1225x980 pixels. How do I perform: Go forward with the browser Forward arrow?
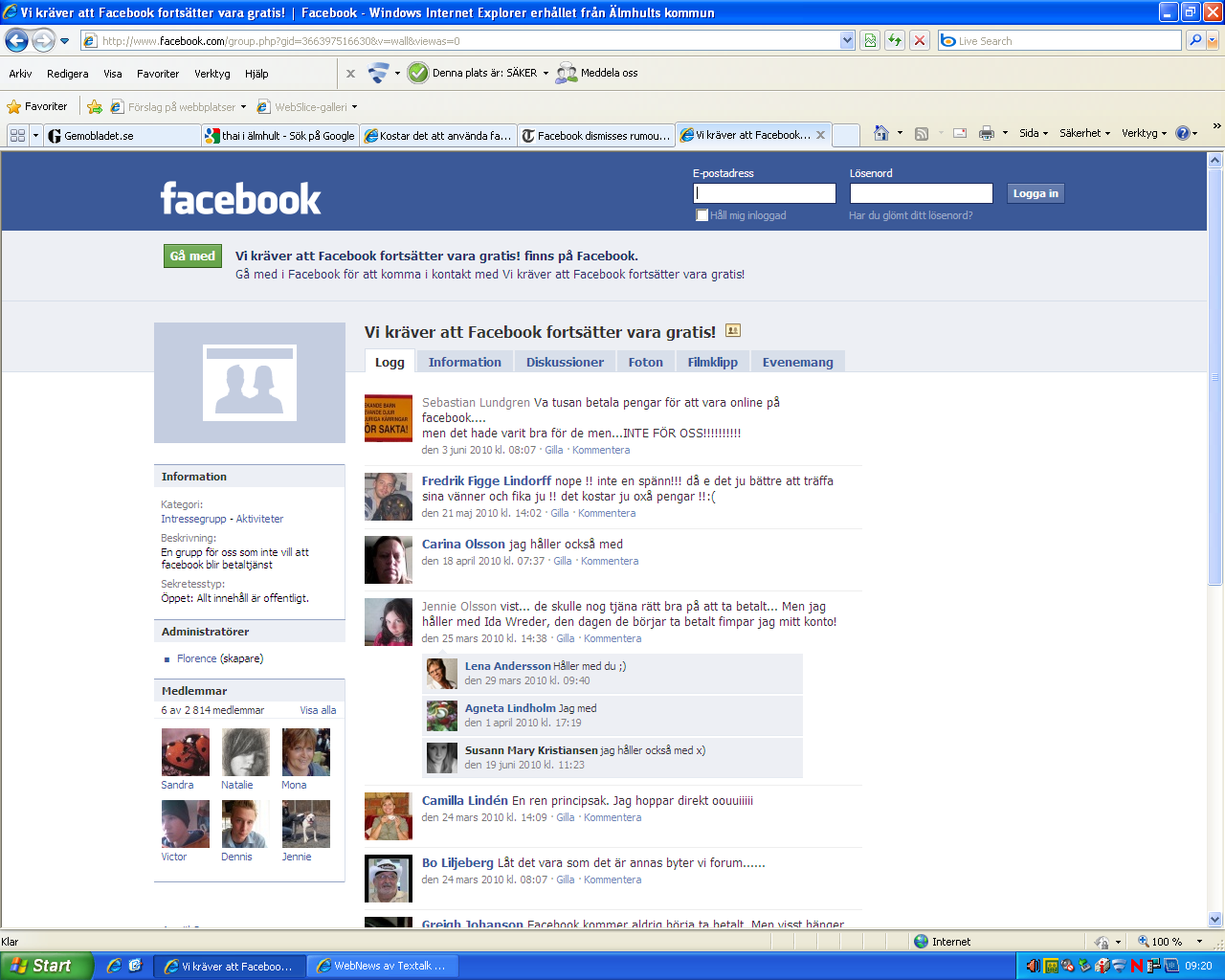click(x=43, y=40)
